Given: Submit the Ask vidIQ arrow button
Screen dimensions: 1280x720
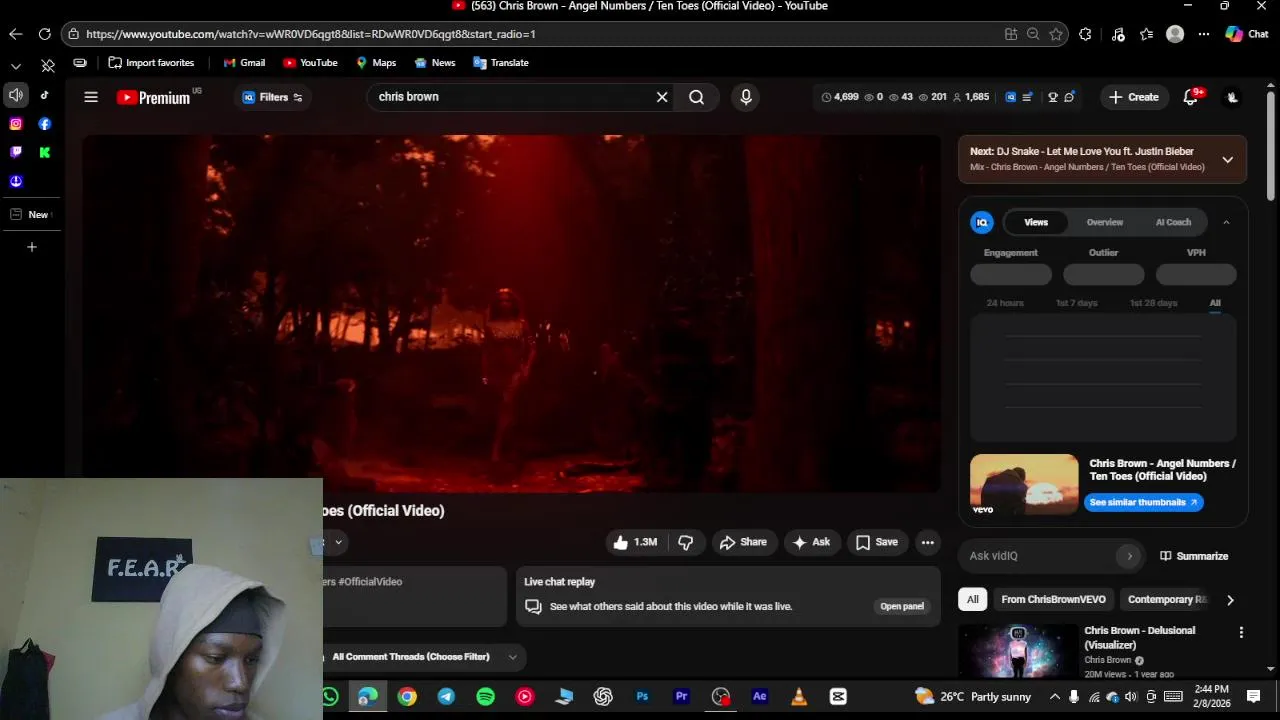Looking at the screenshot, I should click(1129, 556).
